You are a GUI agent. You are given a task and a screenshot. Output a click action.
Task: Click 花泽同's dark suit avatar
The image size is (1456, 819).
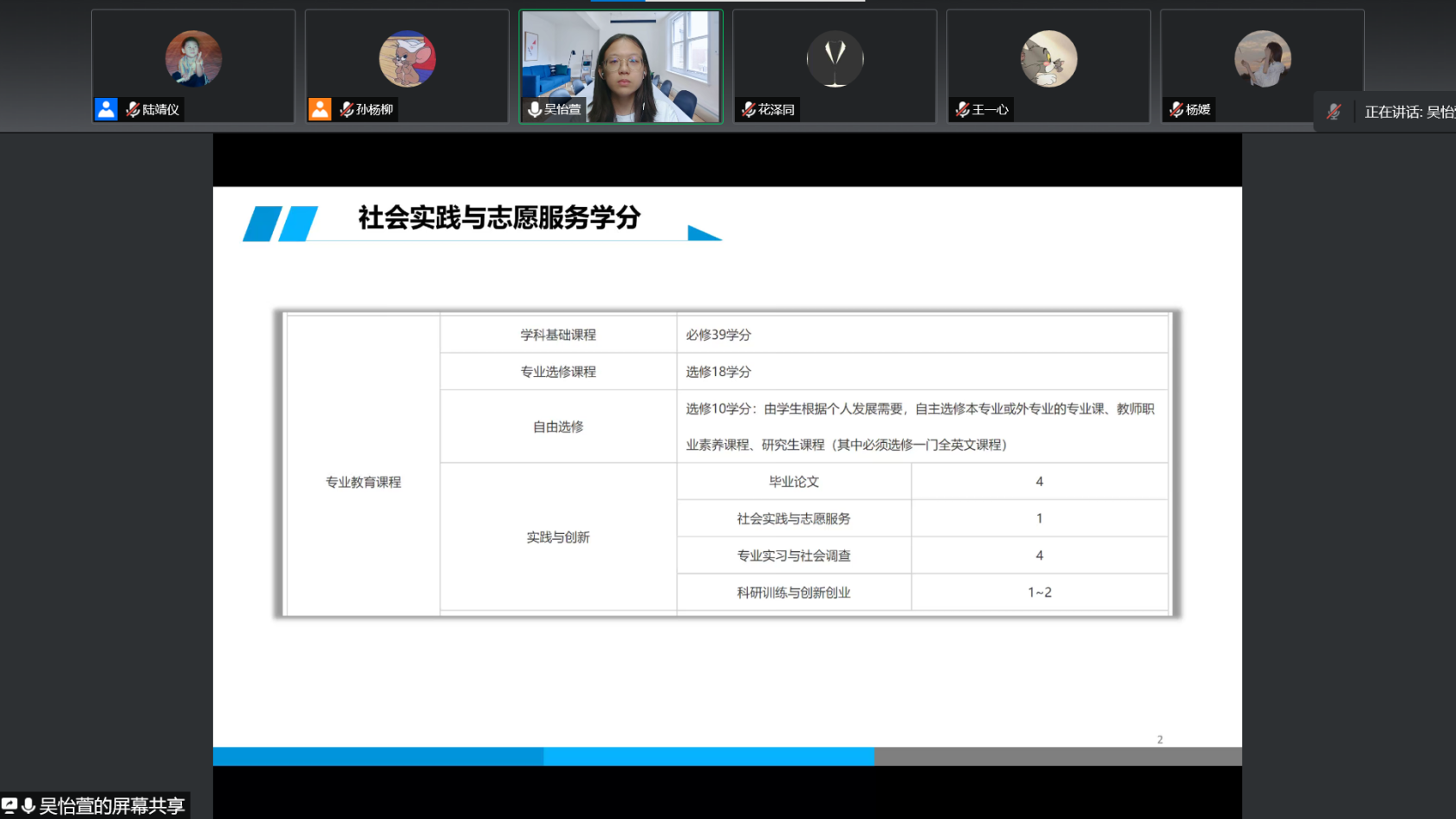coord(834,58)
